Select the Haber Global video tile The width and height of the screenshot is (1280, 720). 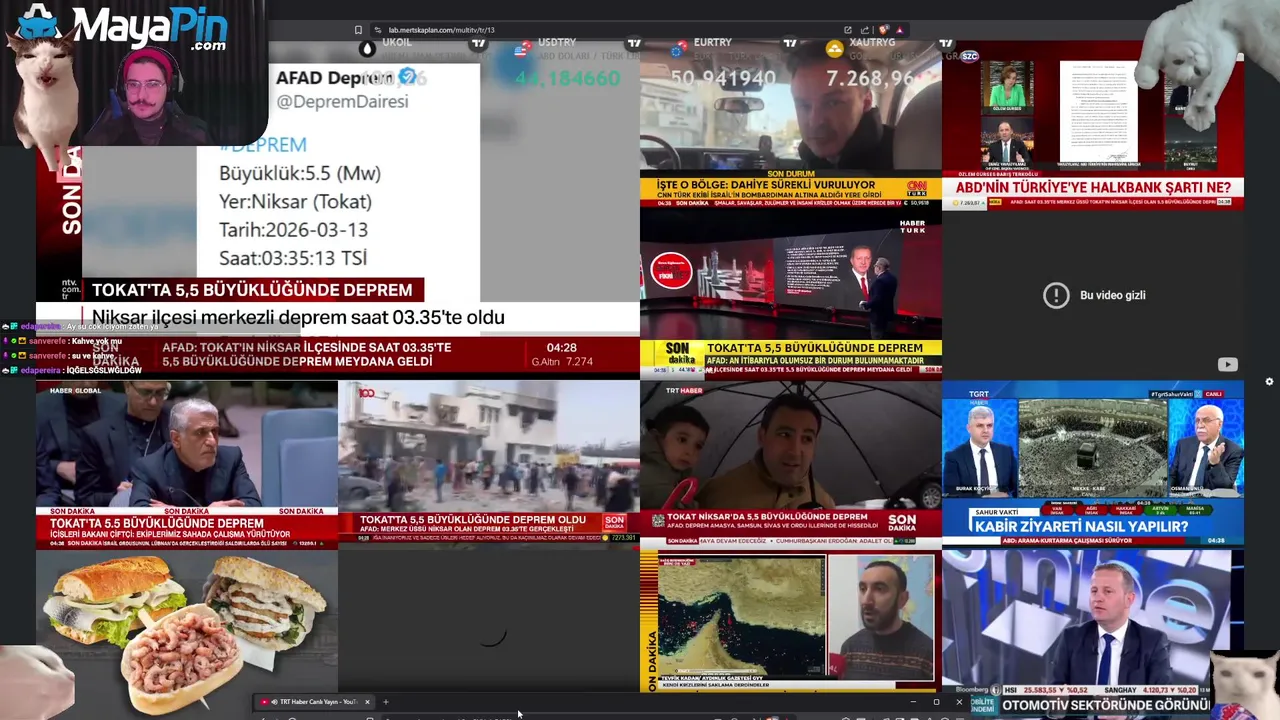pyautogui.click(x=187, y=464)
